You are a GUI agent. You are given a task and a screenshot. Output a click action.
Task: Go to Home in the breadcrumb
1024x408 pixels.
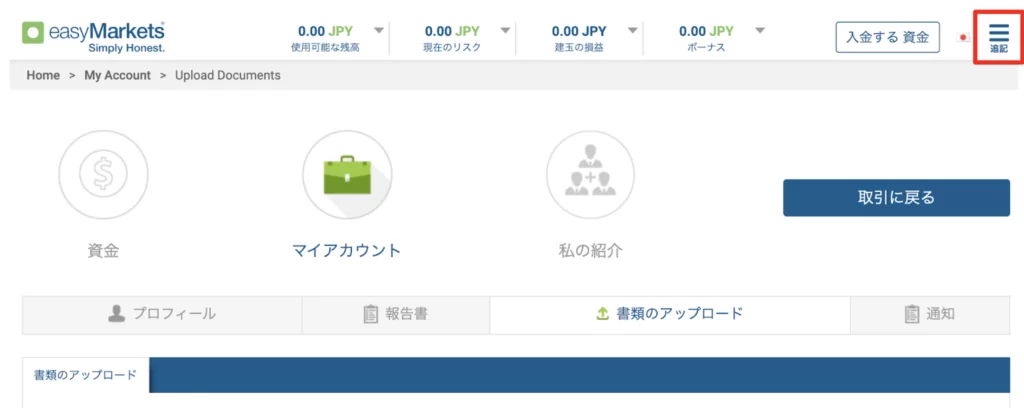coord(43,75)
